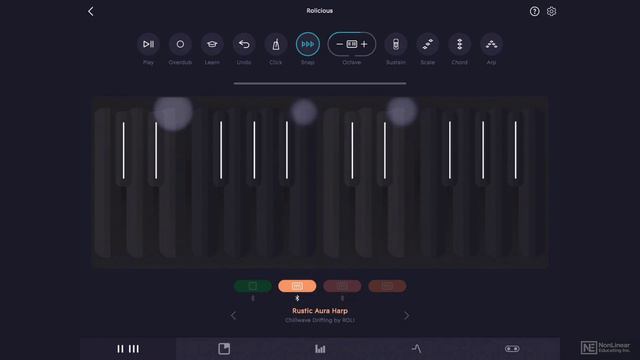Toggle the Arp arpeggiator
Image resolution: width=640 pixels, height=360 pixels.
(x=491, y=44)
